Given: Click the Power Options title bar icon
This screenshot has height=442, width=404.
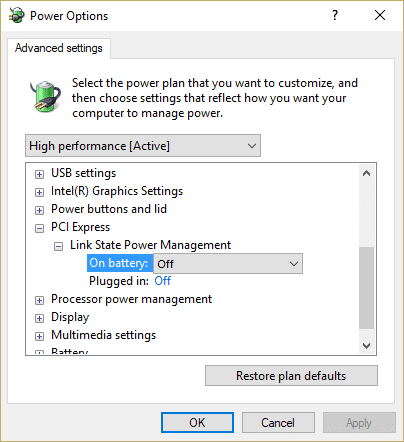Looking at the screenshot, I should 17,15.
